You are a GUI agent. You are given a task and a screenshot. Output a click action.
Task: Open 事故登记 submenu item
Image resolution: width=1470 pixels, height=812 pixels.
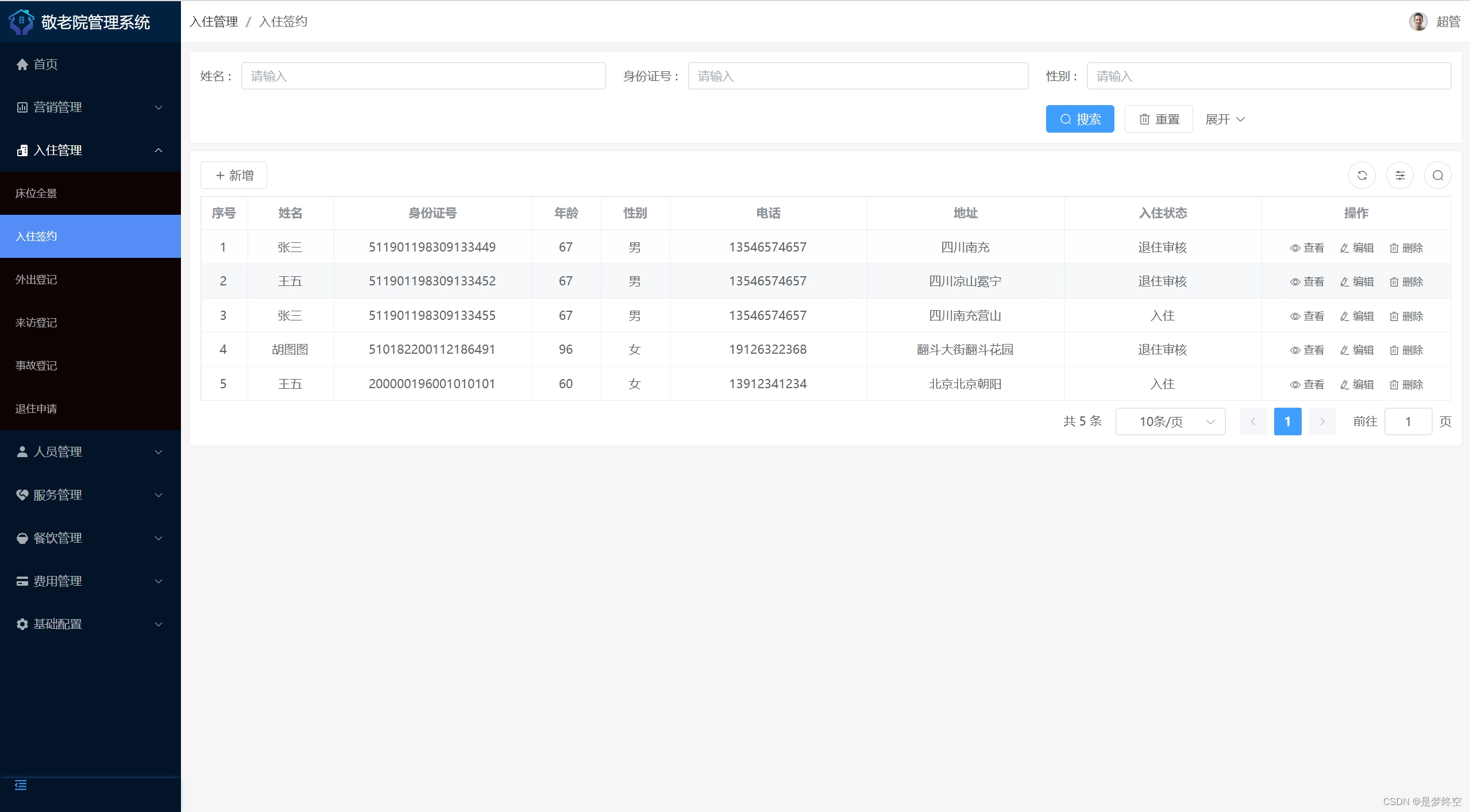[x=90, y=366]
